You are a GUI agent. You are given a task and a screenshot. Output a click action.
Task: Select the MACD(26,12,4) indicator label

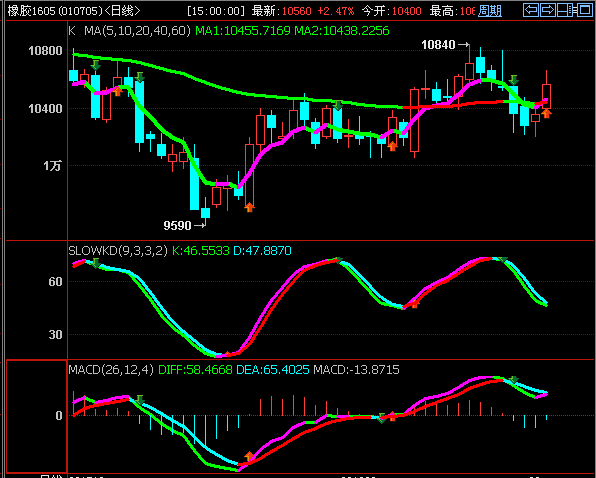click(111, 370)
